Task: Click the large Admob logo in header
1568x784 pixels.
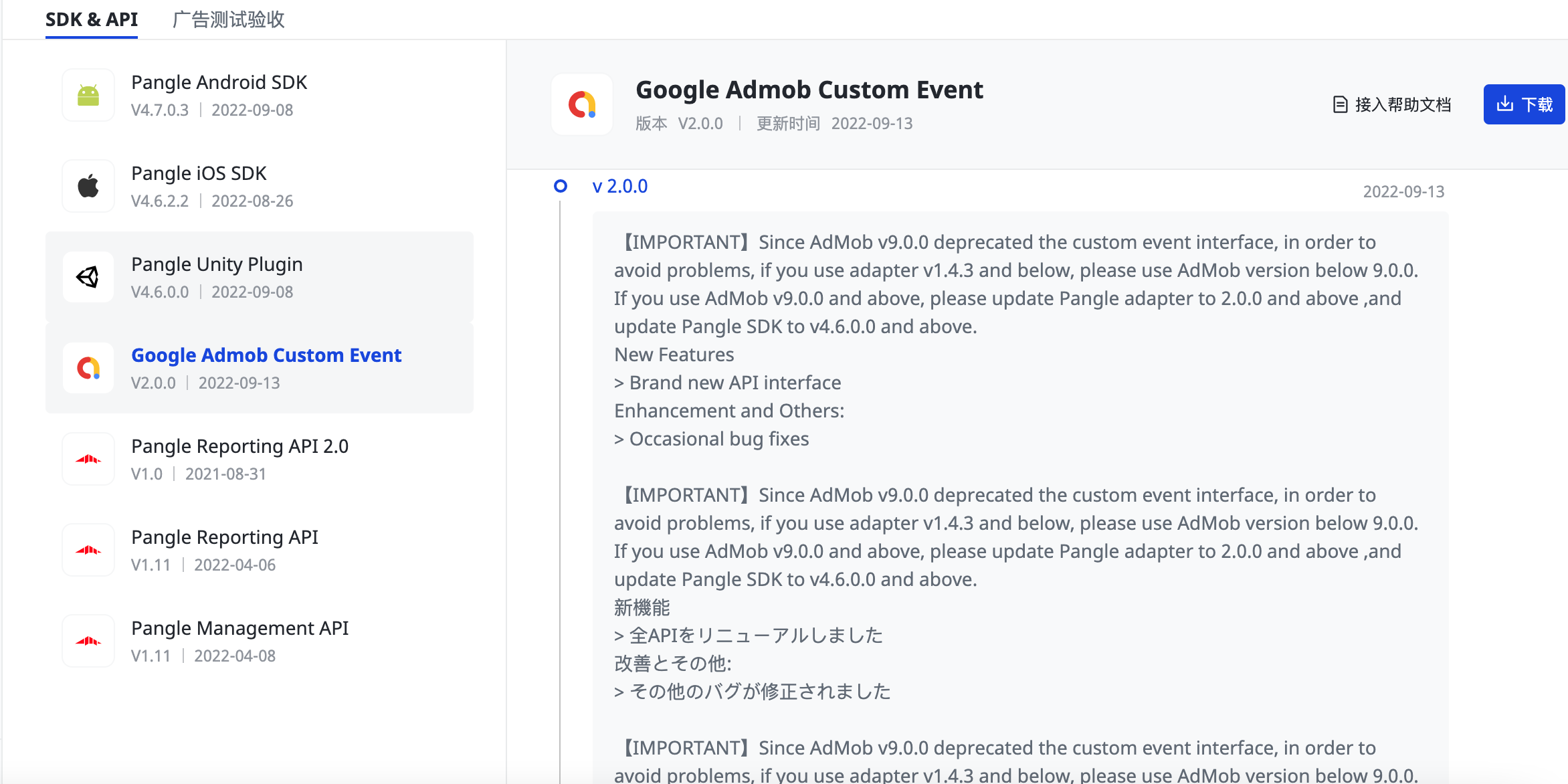Action: pyautogui.click(x=582, y=104)
